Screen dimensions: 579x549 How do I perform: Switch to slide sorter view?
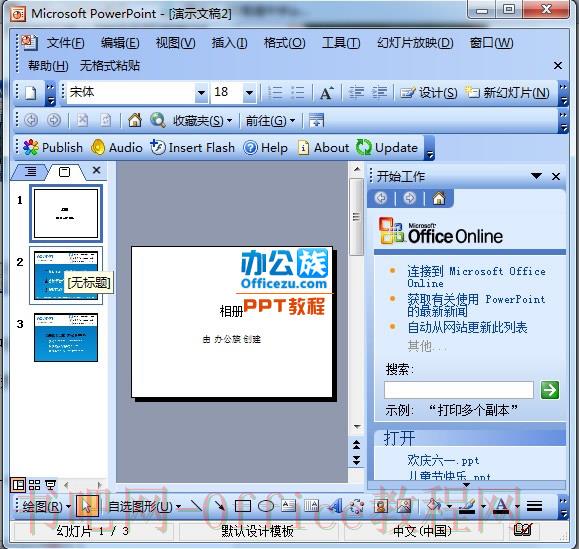pyautogui.click(x=34, y=485)
